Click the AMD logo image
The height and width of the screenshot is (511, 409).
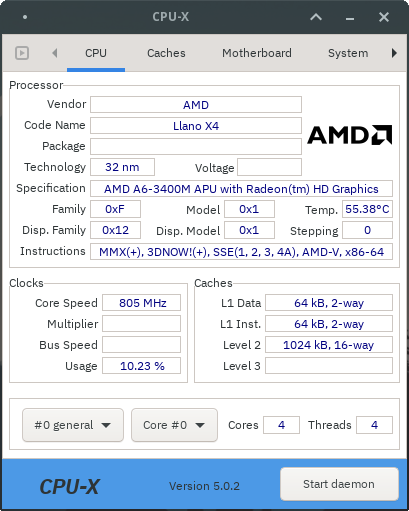(349, 135)
